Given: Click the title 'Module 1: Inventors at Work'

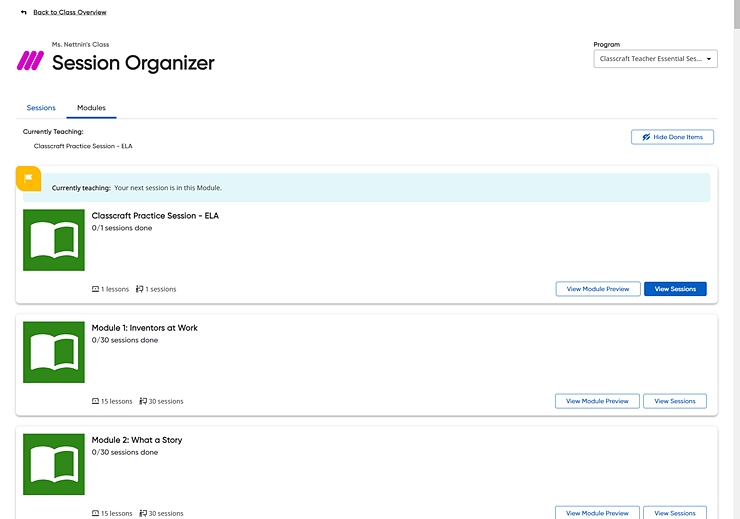Looking at the screenshot, I should tap(144, 328).
